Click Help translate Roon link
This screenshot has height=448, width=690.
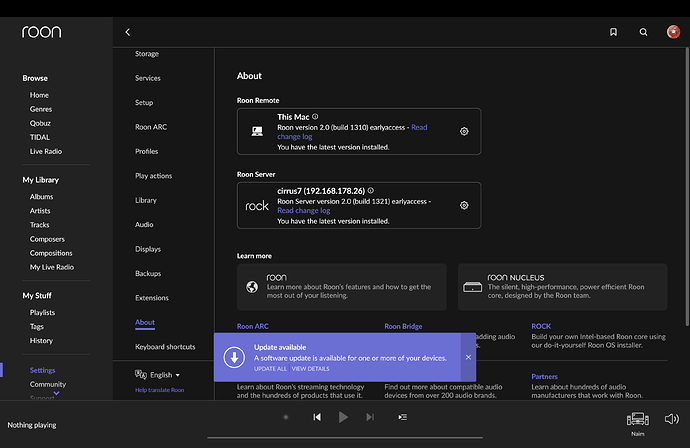[159, 390]
